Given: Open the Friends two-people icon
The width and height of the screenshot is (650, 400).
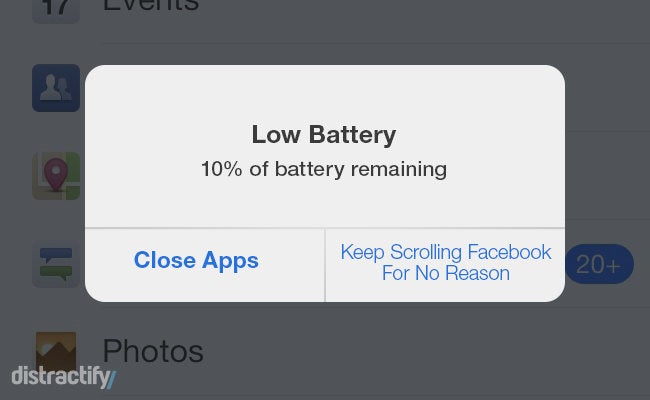Looking at the screenshot, I should coord(56,88).
